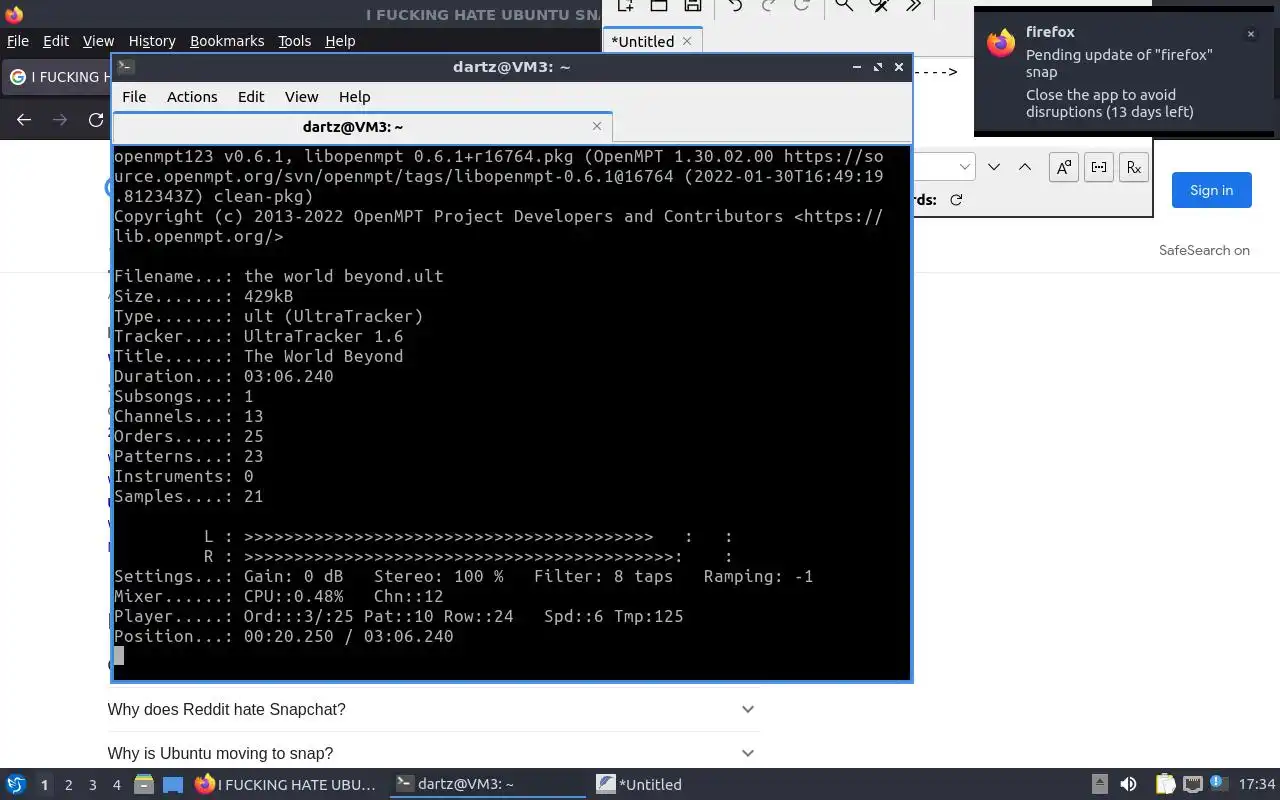
Task: Open terminal Help menu
Action: 355,97
